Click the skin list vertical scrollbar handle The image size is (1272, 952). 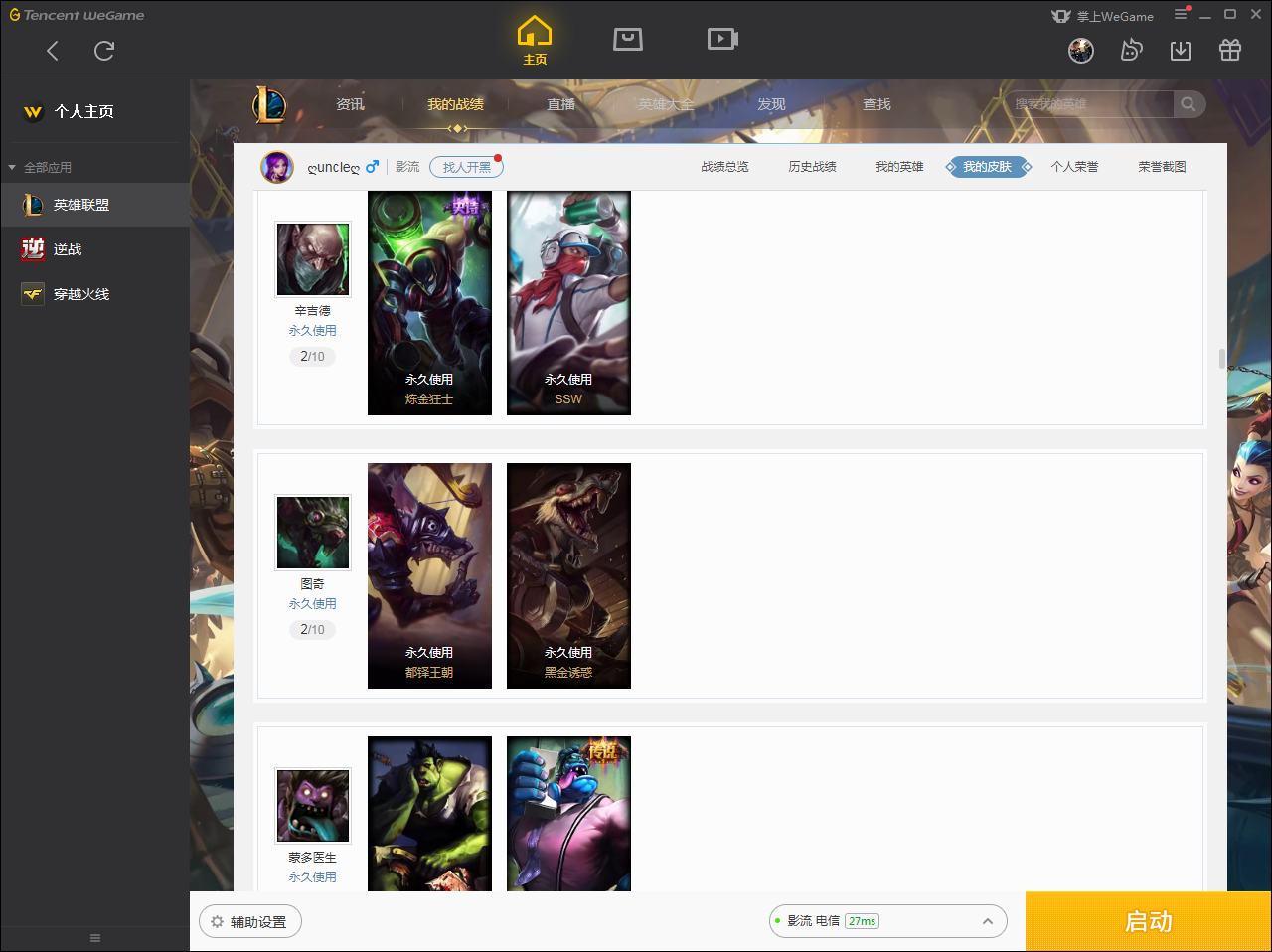pos(1222,359)
